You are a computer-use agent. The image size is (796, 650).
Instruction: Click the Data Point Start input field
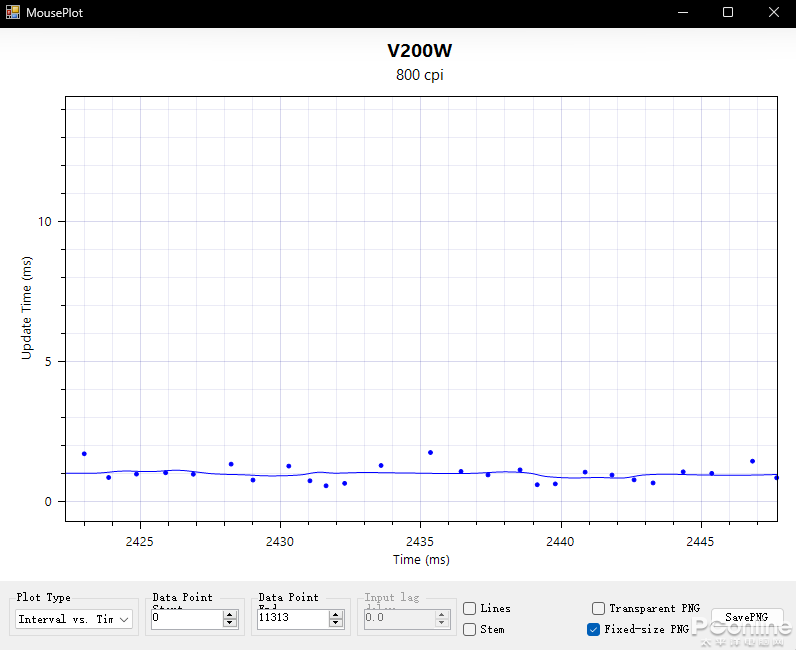[186, 618]
